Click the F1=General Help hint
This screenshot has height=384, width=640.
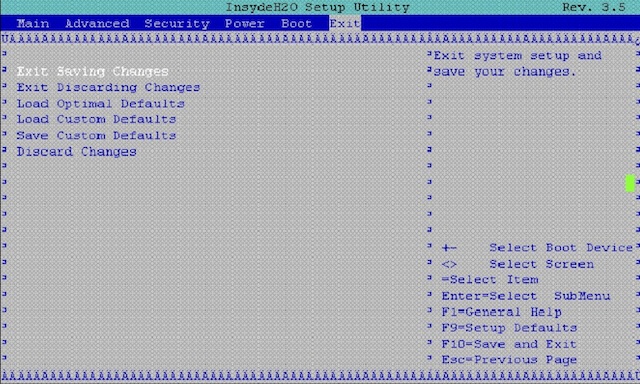click(x=502, y=312)
